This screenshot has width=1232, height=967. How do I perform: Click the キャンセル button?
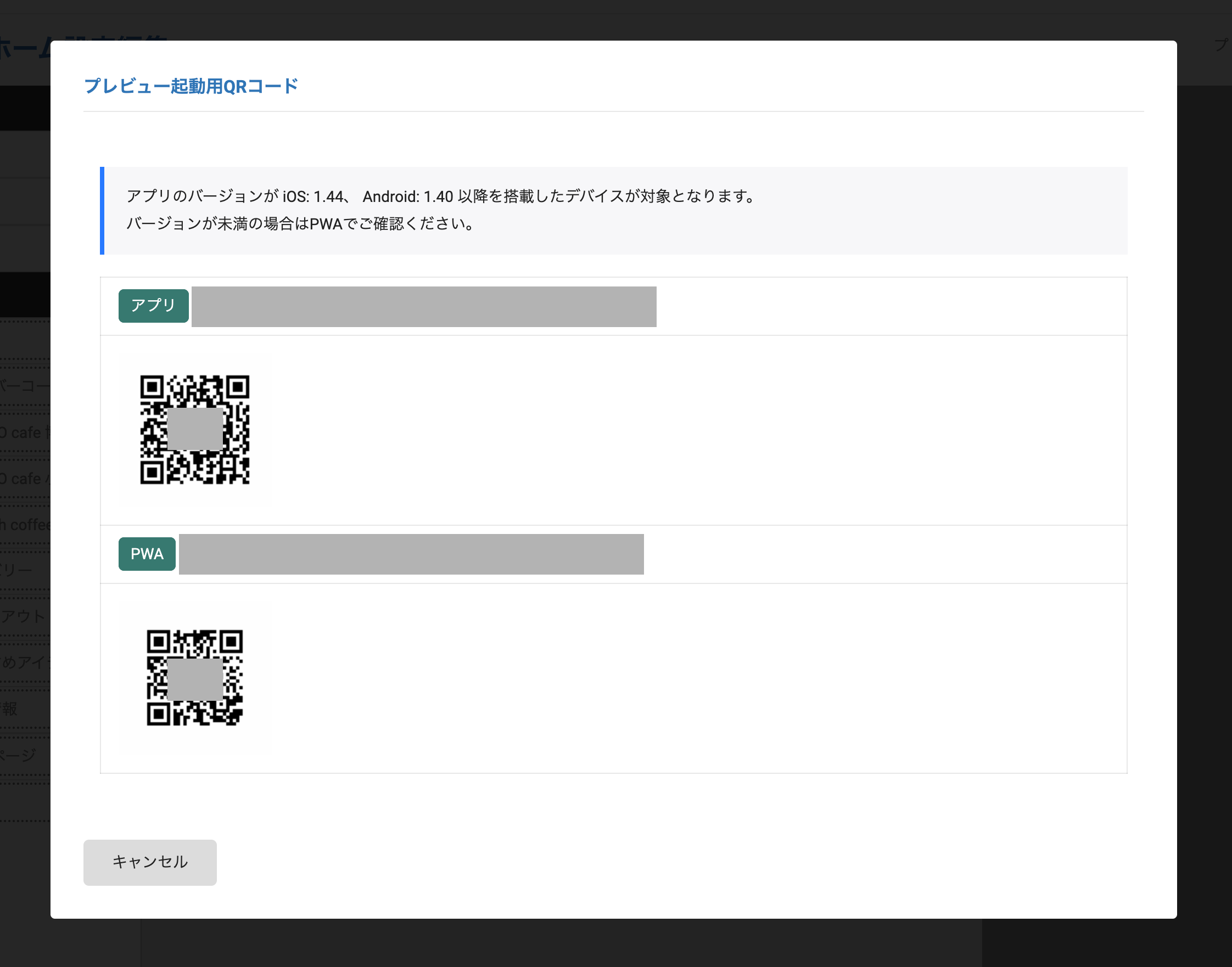pyautogui.click(x=149, y=862)
